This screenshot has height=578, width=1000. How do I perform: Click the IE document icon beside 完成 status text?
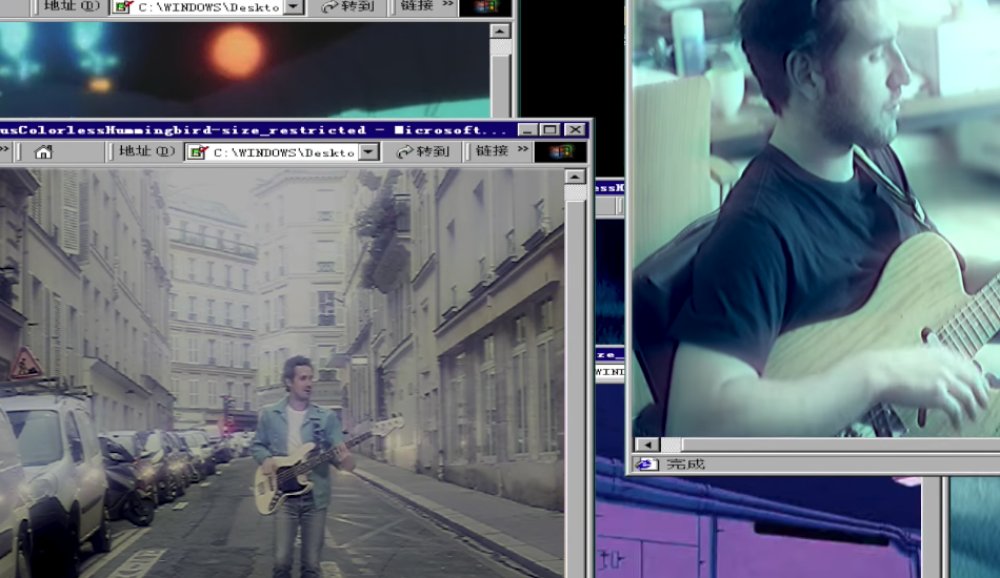(x=645, y=463)
